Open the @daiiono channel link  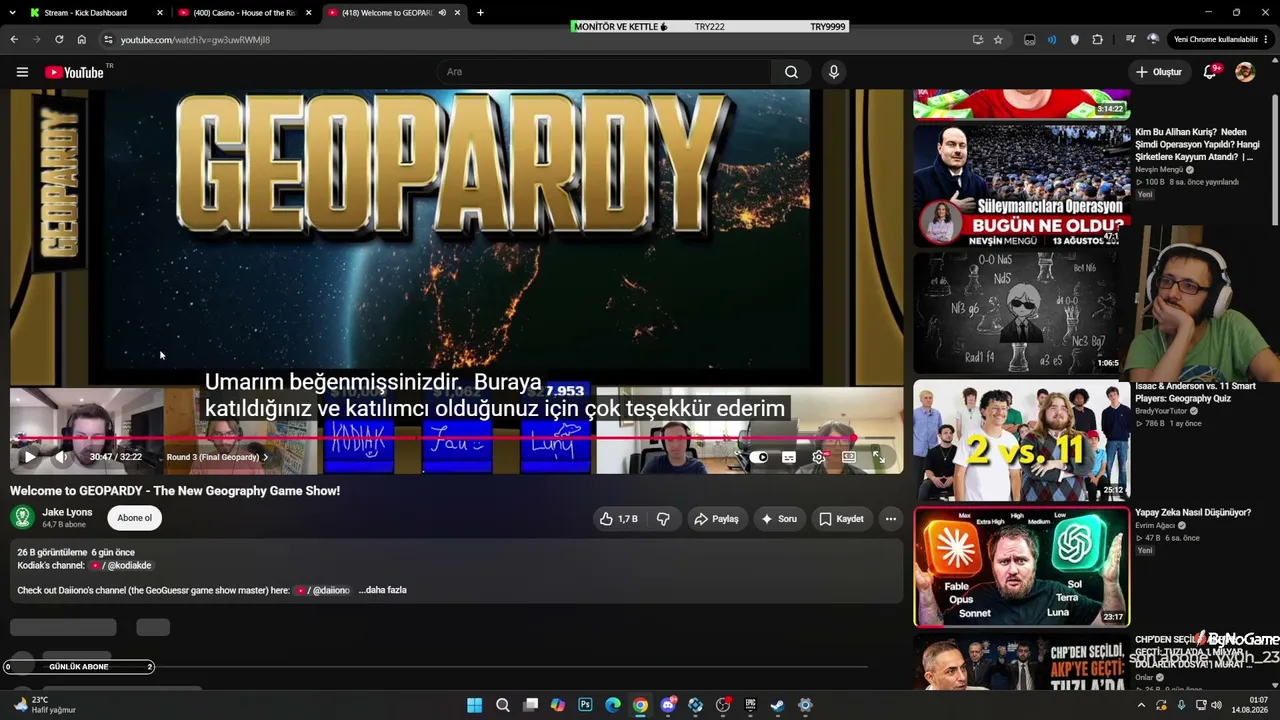point(324,590)
